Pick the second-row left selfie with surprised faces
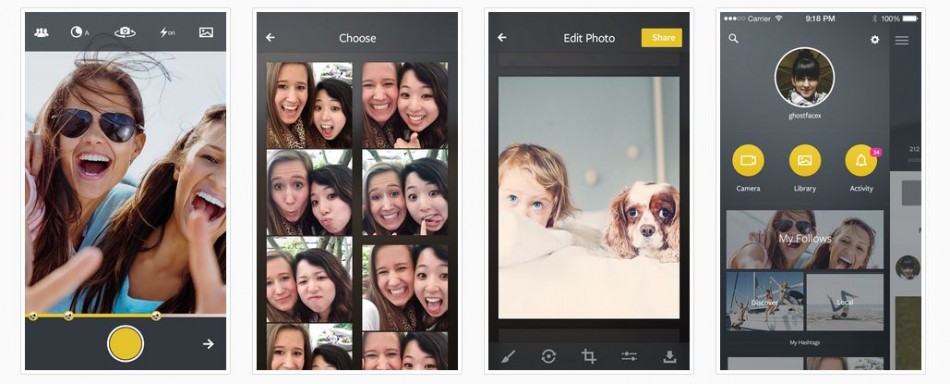950x384 pixels. coord(310,193)
